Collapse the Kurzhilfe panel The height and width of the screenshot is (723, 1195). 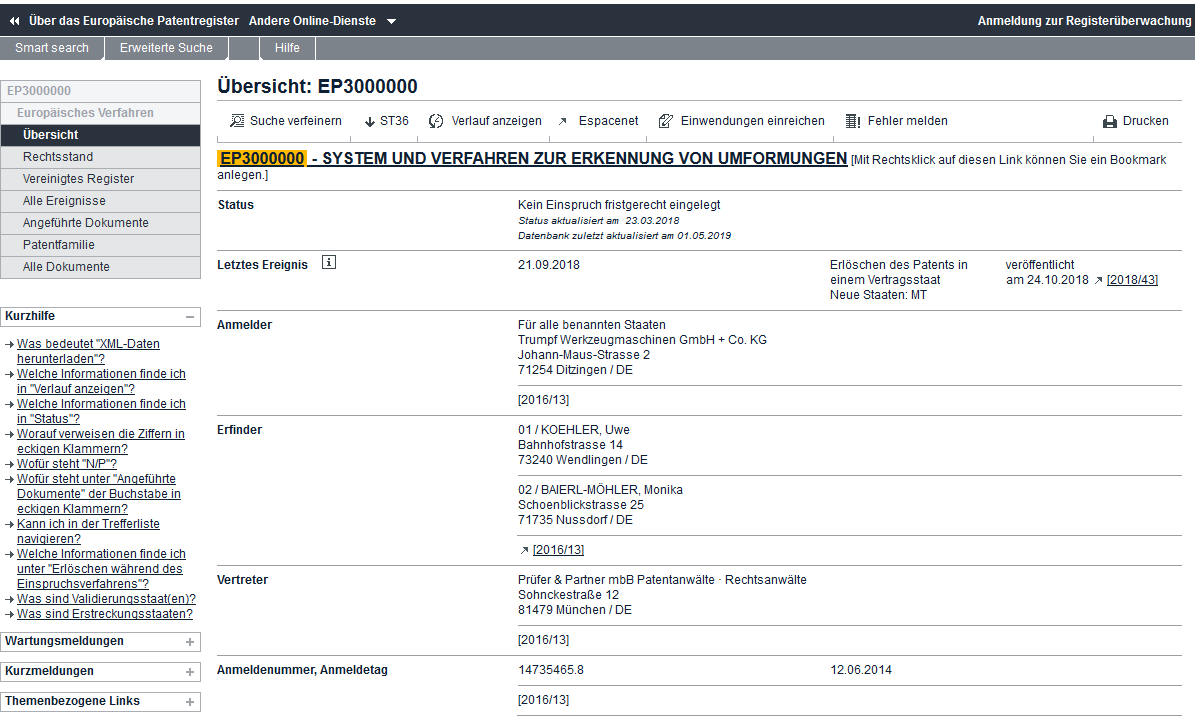click(x=190, y=317)
